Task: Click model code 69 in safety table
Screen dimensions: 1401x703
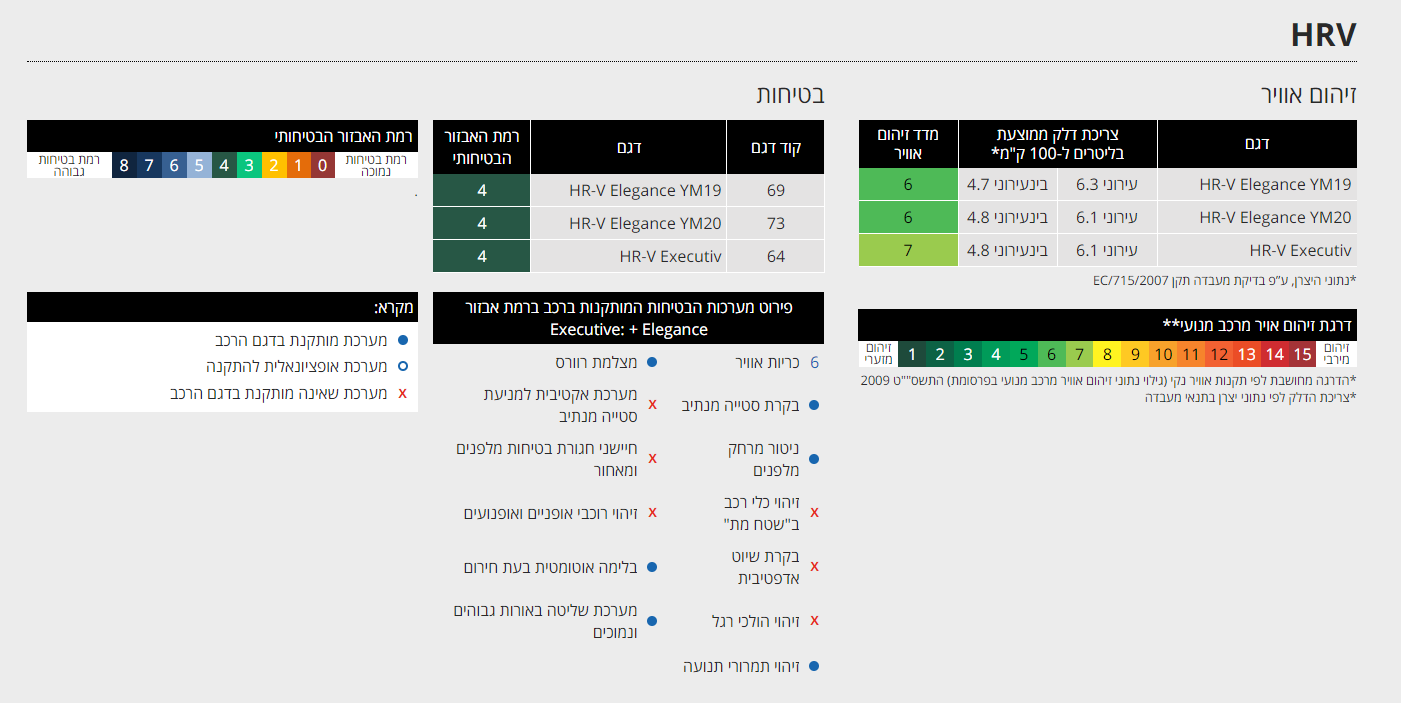Action: (776, 190)
